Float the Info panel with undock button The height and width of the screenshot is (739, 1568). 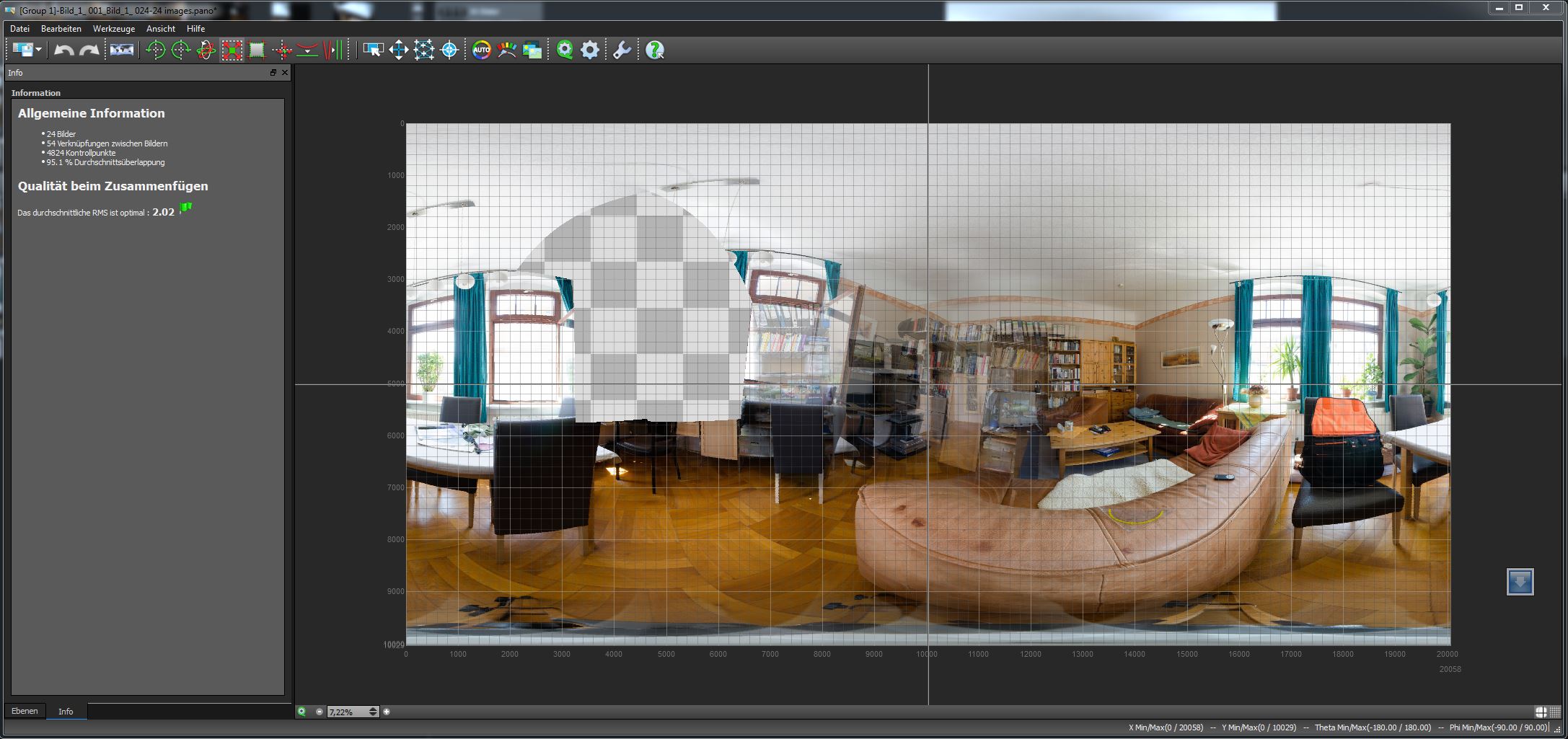273,73
